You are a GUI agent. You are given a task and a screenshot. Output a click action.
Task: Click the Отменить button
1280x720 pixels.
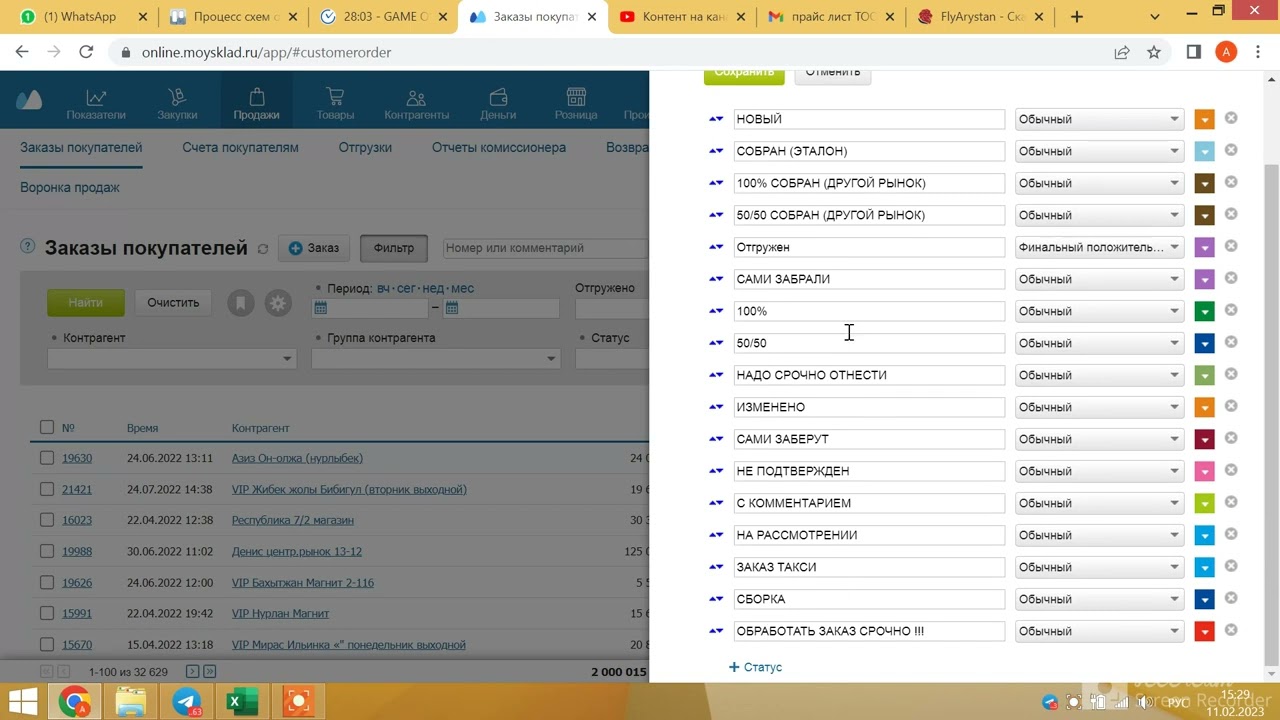pyautogui.click(x=833, y=75)
